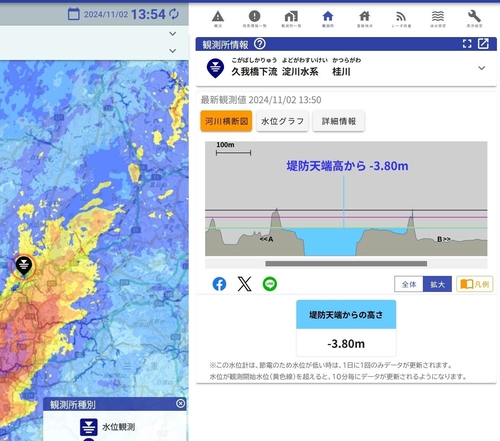500x441 pixels.
Task: Switch the cross-section view to 全体
Action: (x=409, y=284)
